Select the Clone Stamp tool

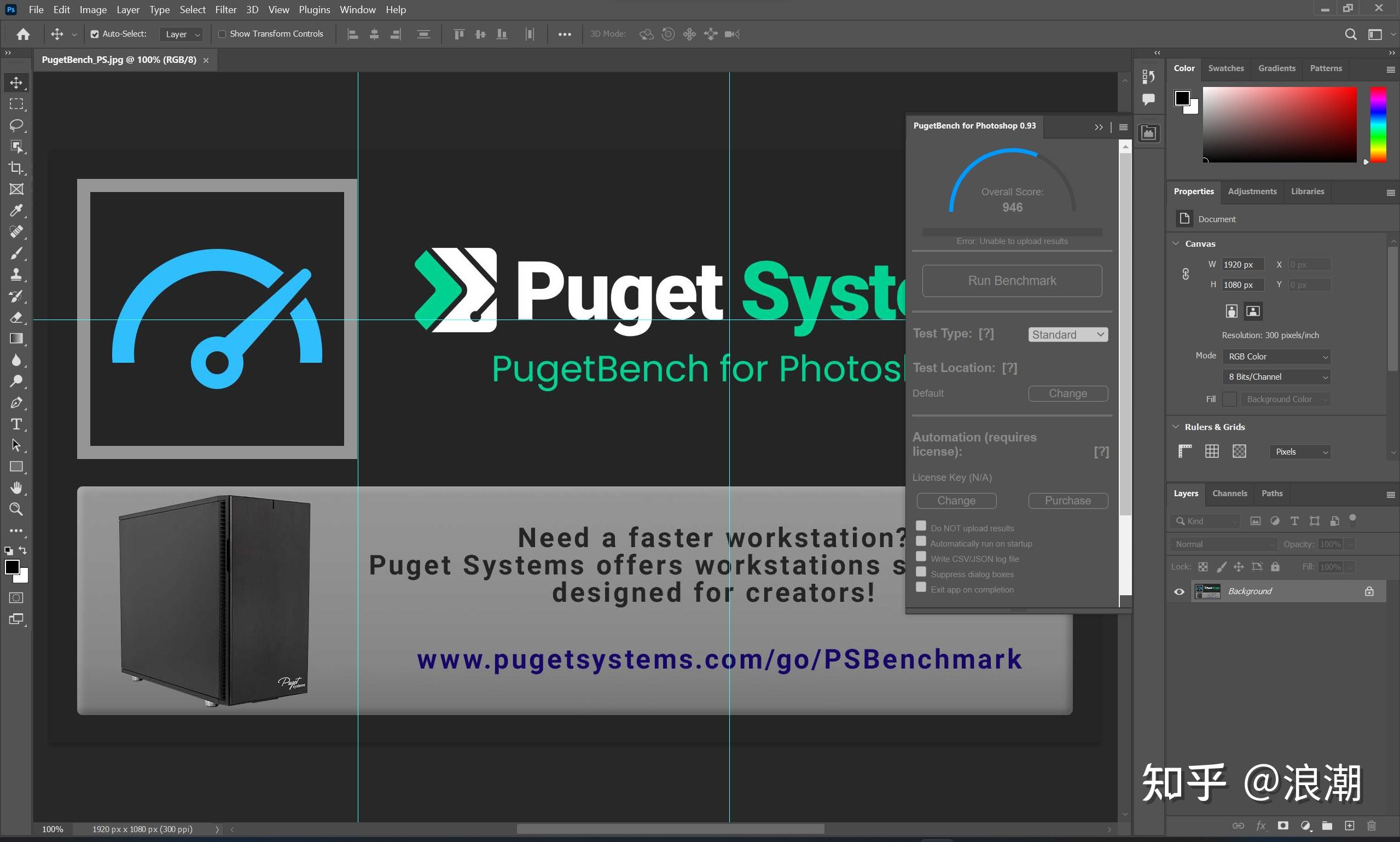click(x=16, y=275)
